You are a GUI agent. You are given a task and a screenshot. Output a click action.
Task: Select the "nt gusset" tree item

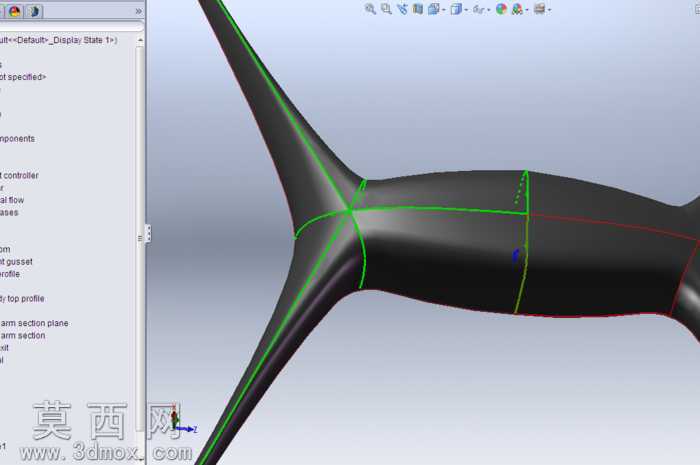[16, 262]
